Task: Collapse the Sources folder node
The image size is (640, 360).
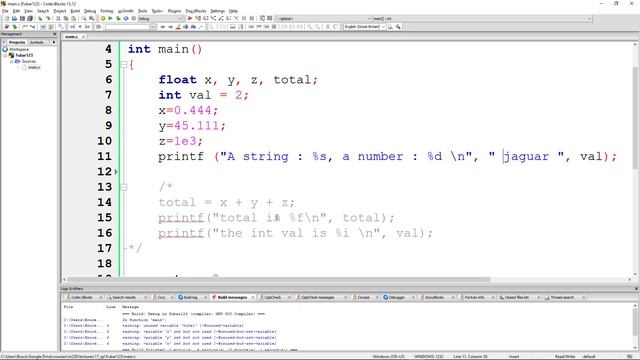Action: pyautogui.click(x=11, y=61)
